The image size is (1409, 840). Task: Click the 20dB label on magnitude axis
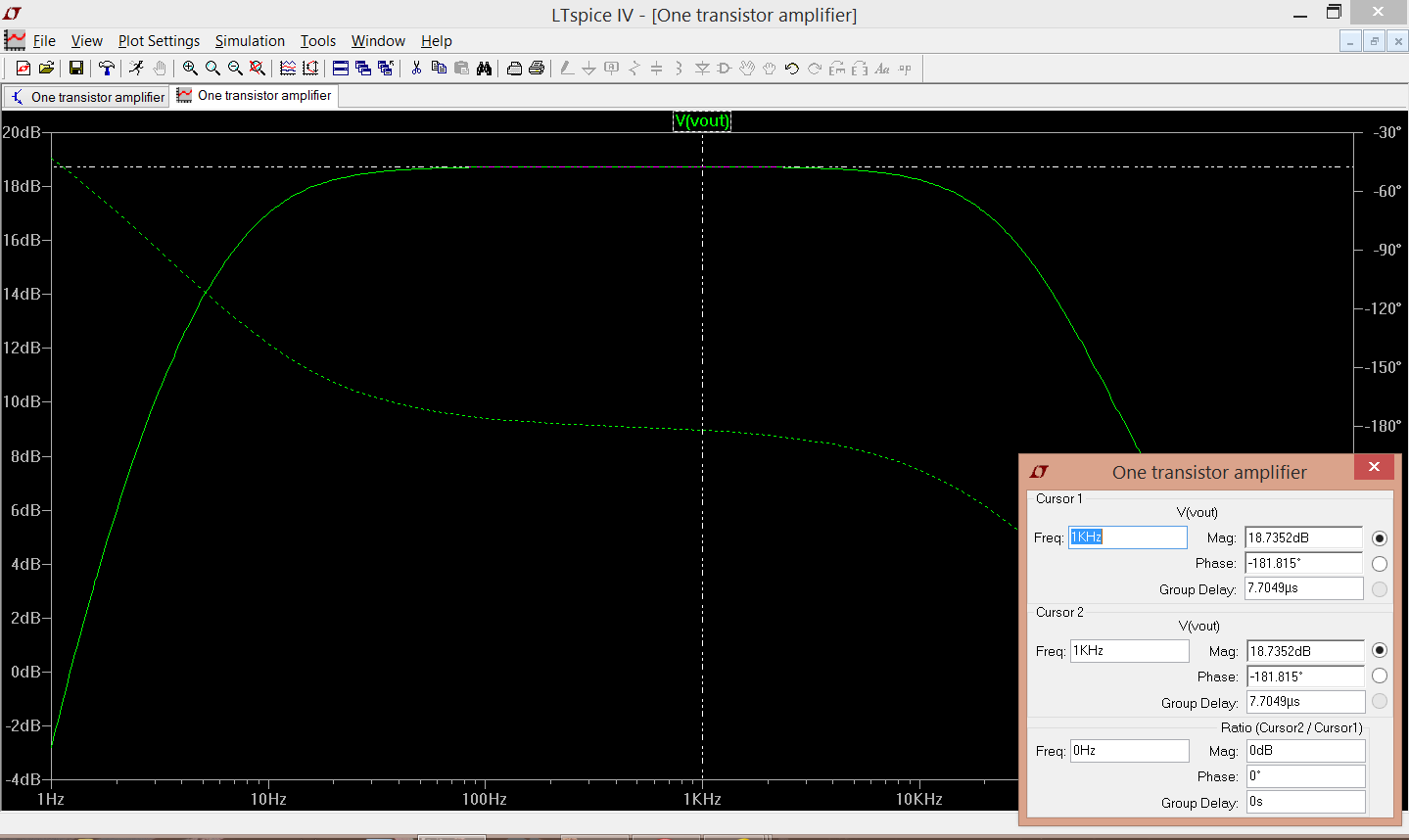[x=22, y=132]
